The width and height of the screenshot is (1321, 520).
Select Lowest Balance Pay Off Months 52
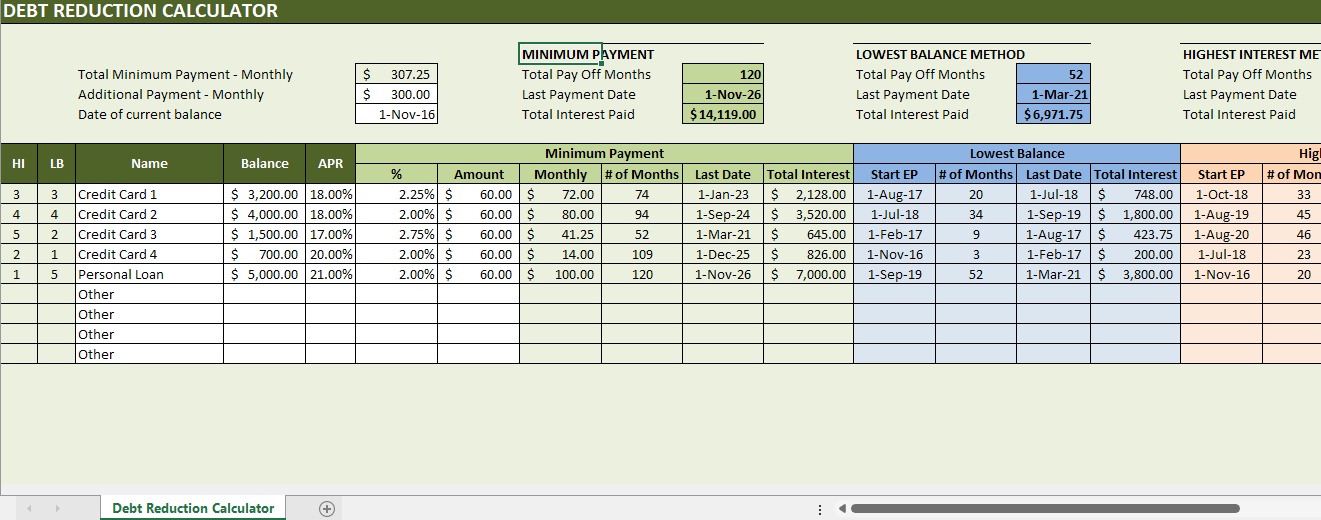pos(1054,74)
